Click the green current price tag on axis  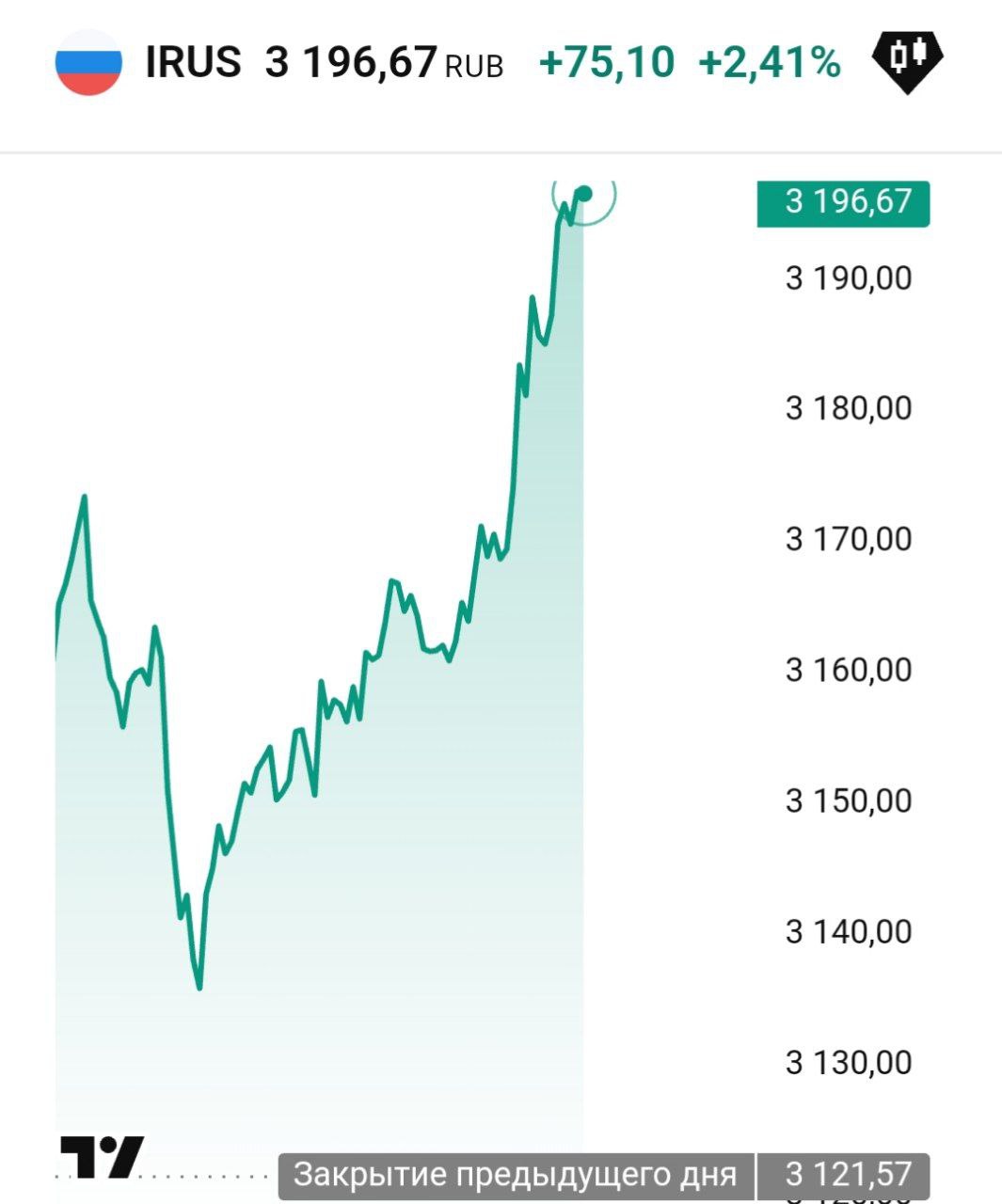coord(843,203)
